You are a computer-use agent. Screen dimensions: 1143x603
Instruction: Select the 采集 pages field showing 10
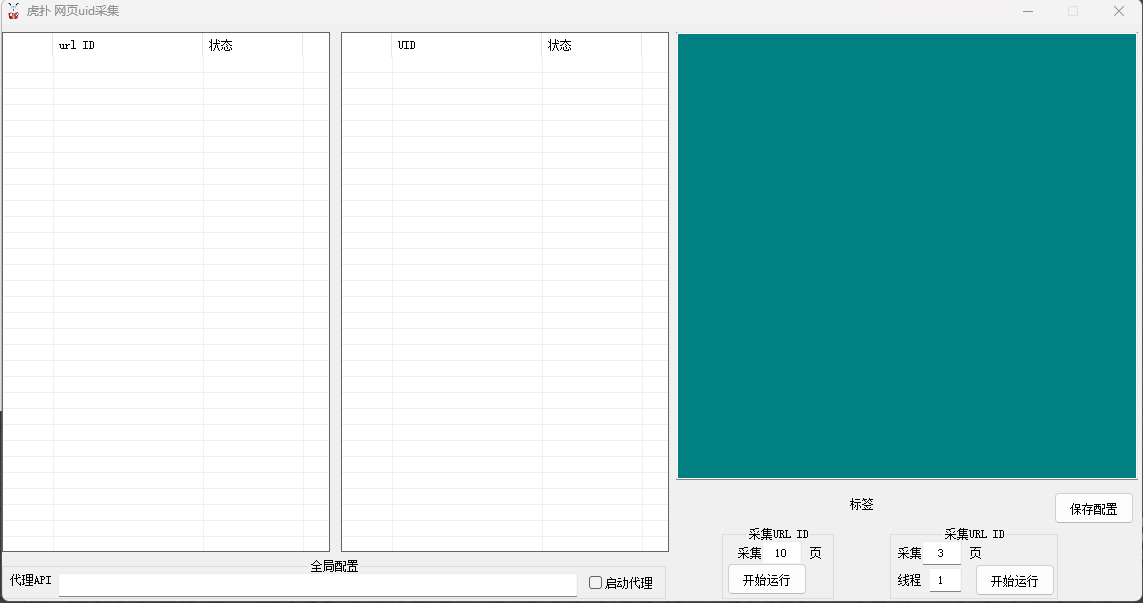781,553
